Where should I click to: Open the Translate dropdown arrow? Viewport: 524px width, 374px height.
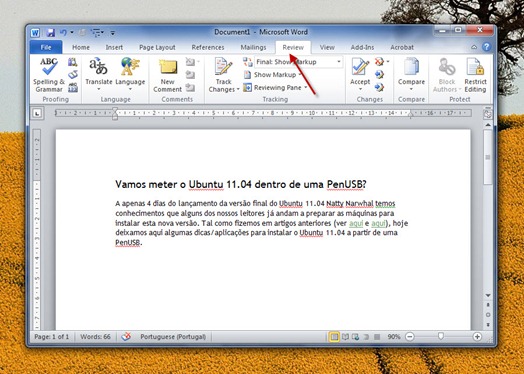99,89
